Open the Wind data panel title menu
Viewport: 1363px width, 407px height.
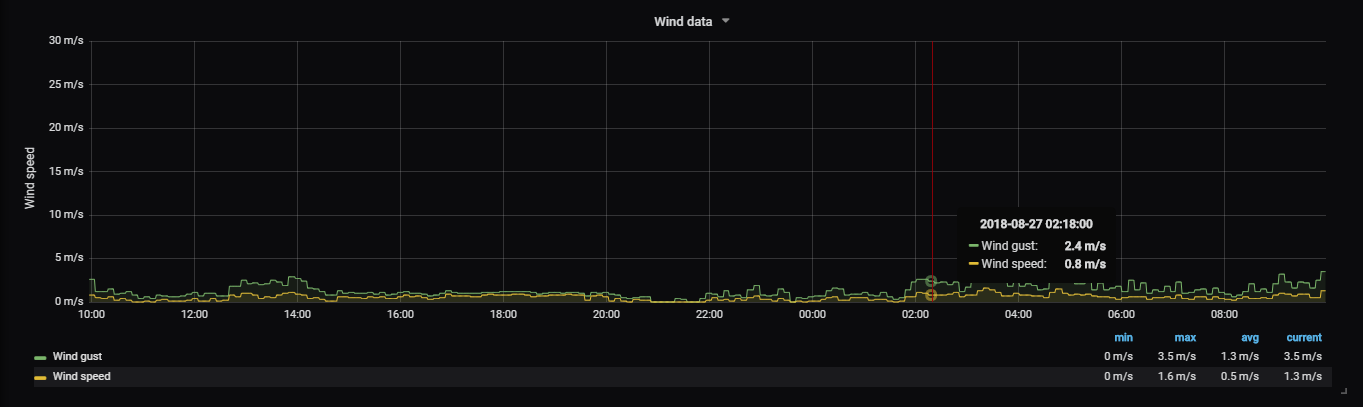tap(683, 22)
